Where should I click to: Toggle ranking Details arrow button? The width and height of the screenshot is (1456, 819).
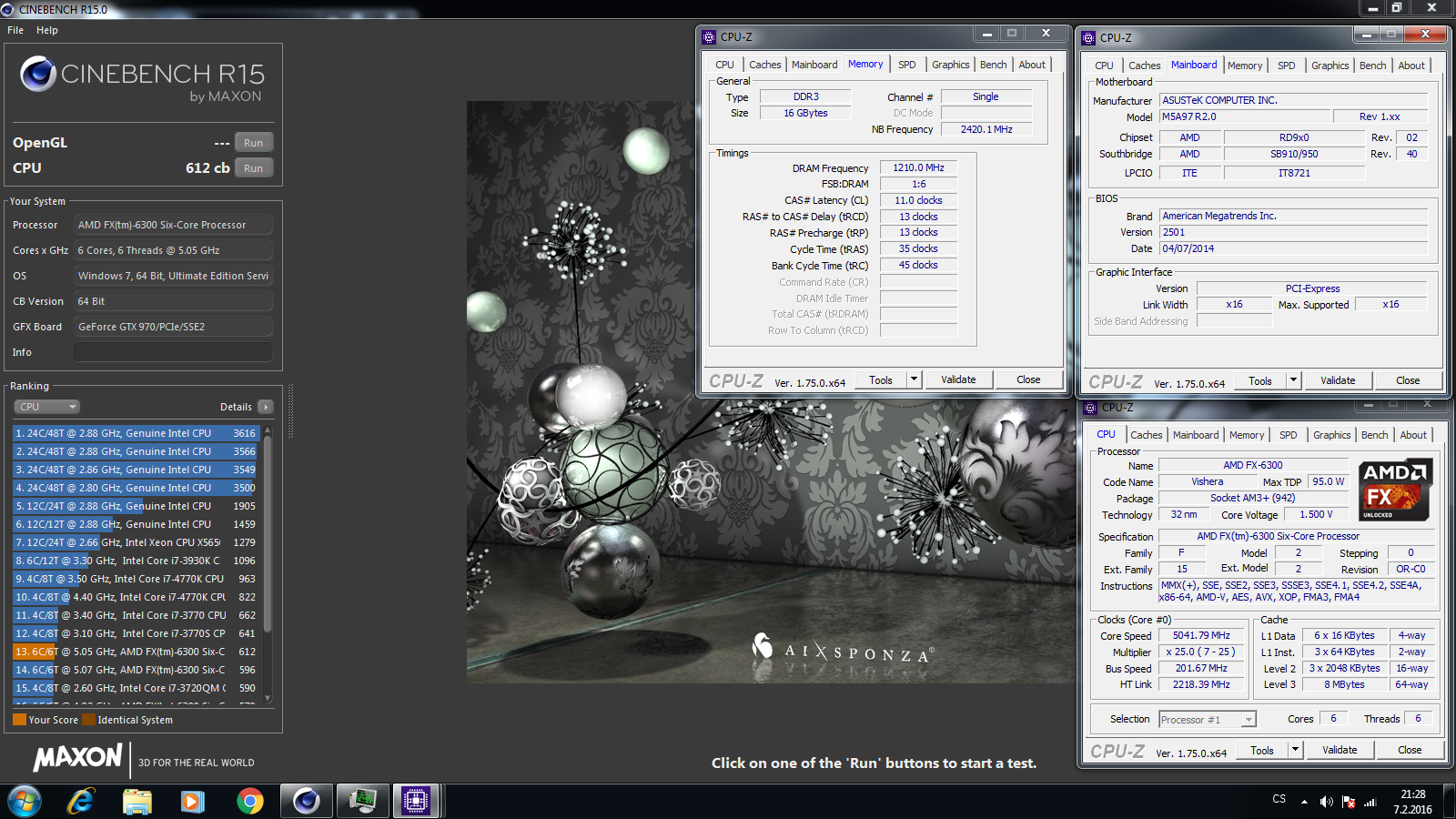click(265, 407)
